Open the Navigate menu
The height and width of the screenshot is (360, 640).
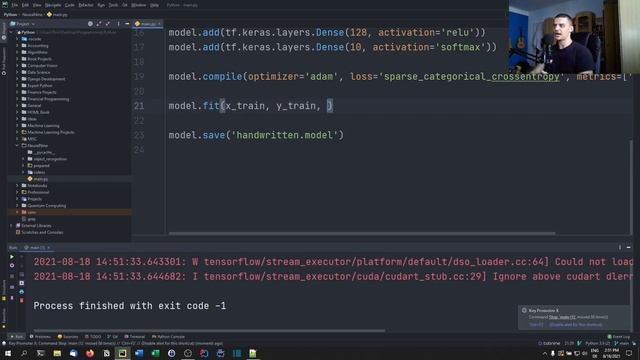53,5
